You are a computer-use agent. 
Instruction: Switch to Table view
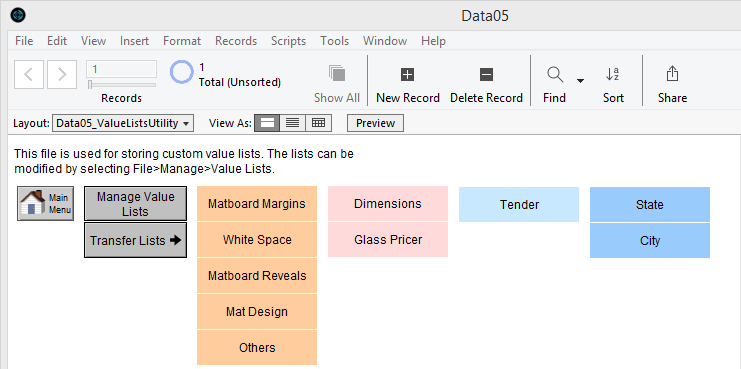coord(319,123)
